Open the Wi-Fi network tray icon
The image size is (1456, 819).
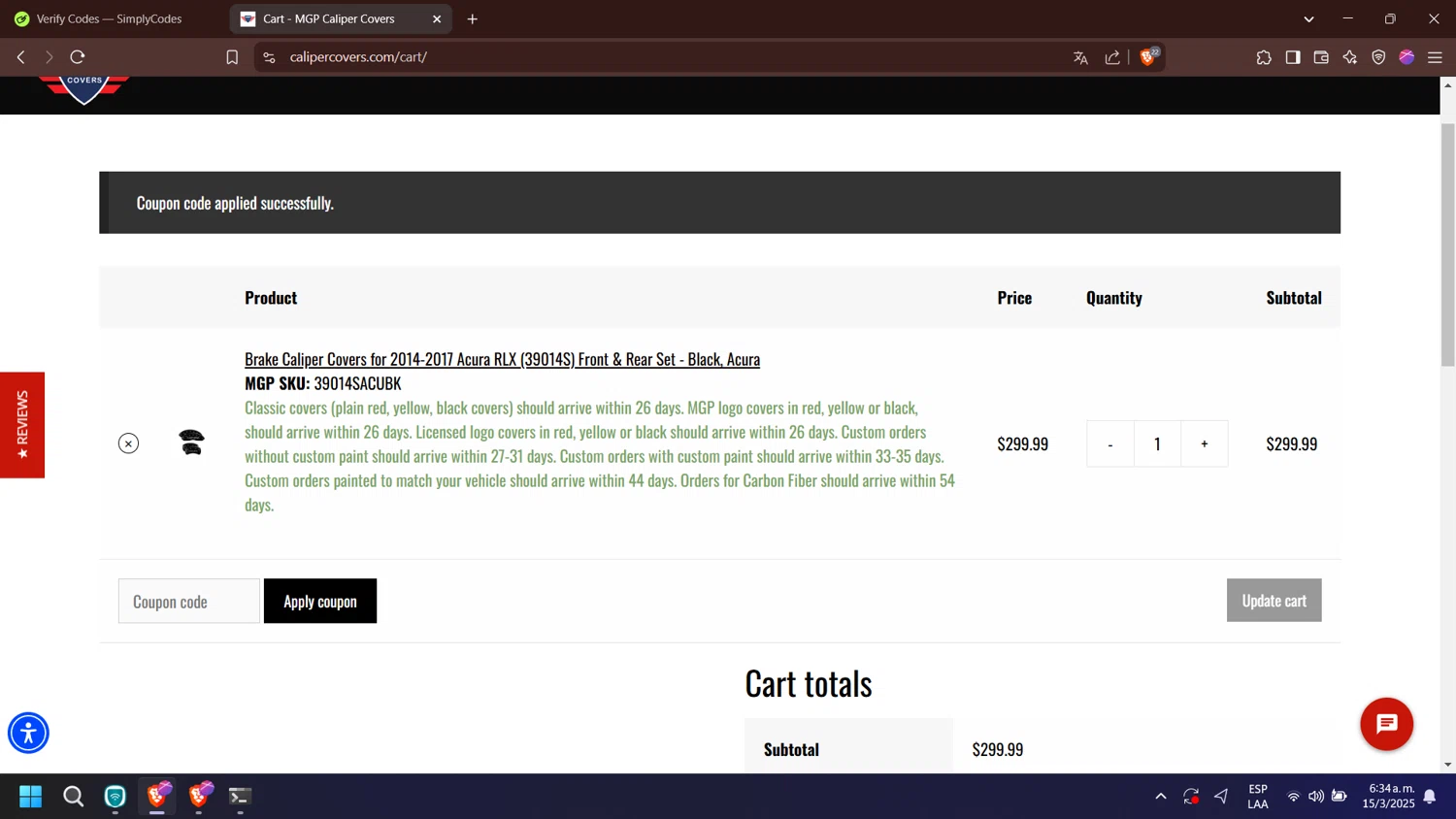(1293, 797)
